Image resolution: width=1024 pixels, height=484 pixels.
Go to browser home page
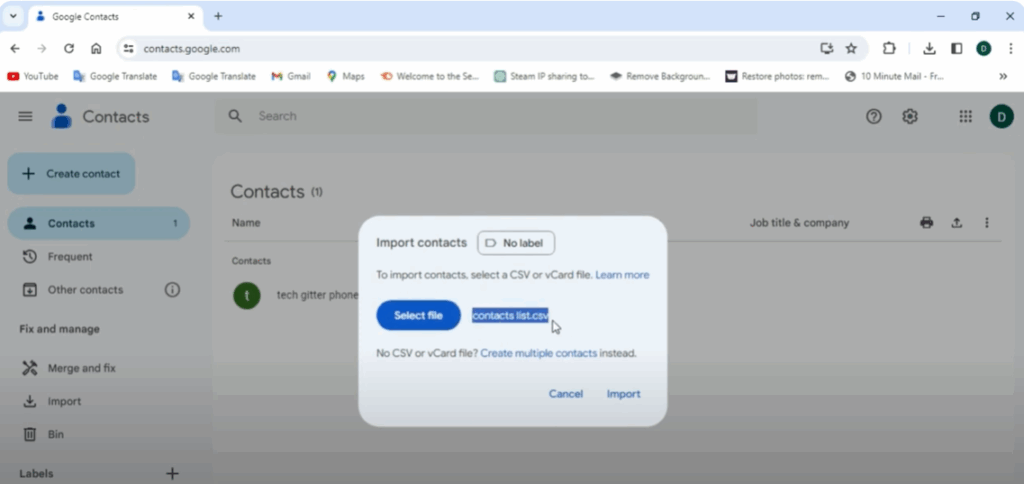[96, 48]
